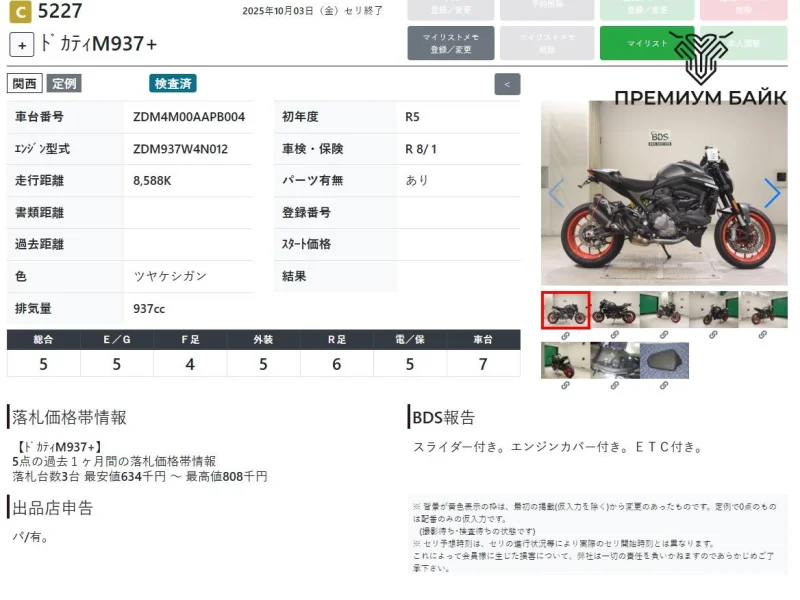View the seat photo thumbnail
This screenshot has width=800, height=600.
pyautogui.click(x=664, y=360)
